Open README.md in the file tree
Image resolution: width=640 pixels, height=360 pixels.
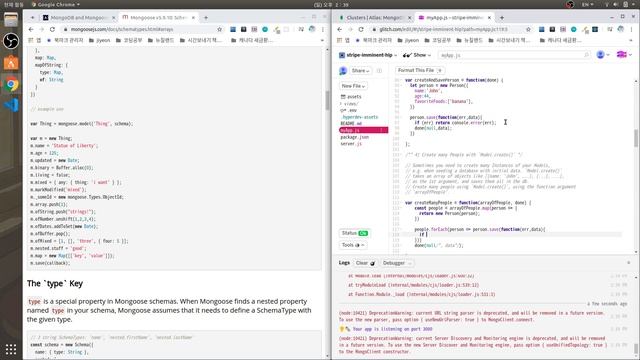pyautogui.click(x=351, y=123)
